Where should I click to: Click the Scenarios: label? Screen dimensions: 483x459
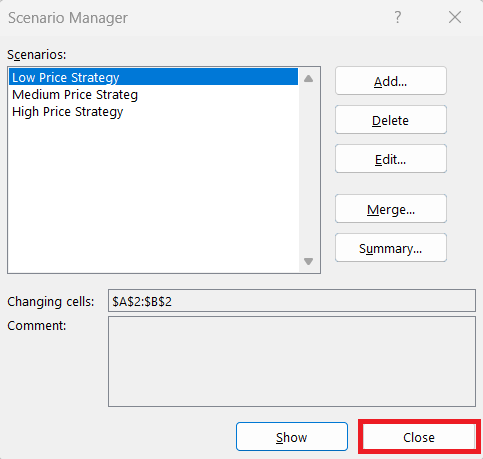click(37, 54)
